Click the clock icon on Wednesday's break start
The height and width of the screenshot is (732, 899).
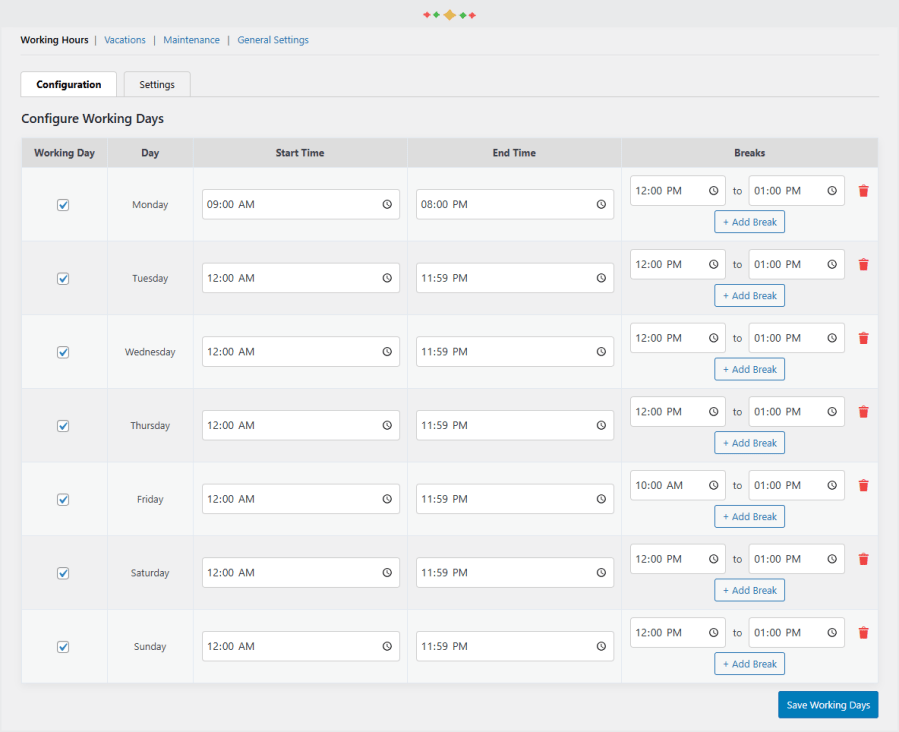712,337
